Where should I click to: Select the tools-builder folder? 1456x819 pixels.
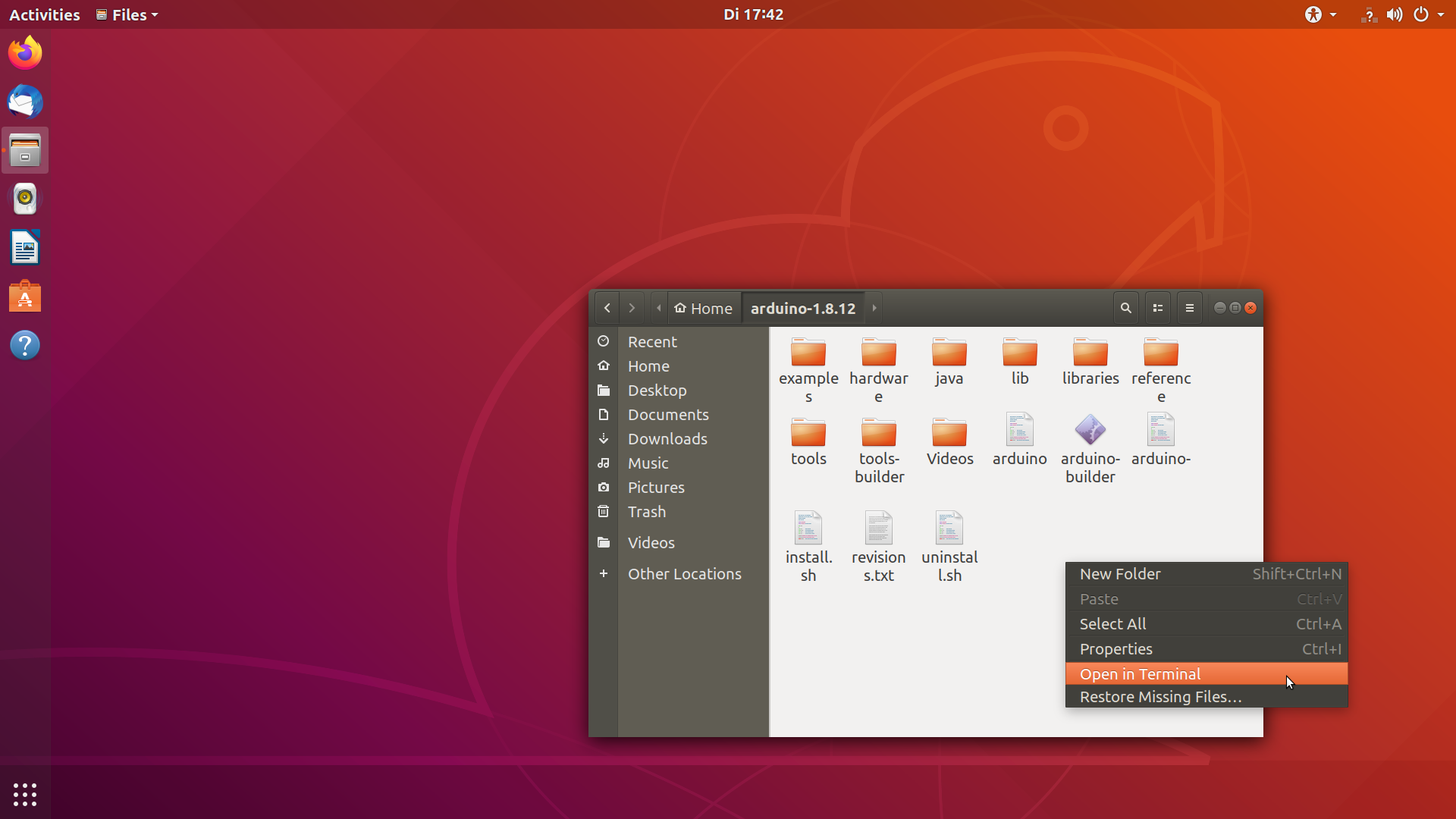[879, 450]
